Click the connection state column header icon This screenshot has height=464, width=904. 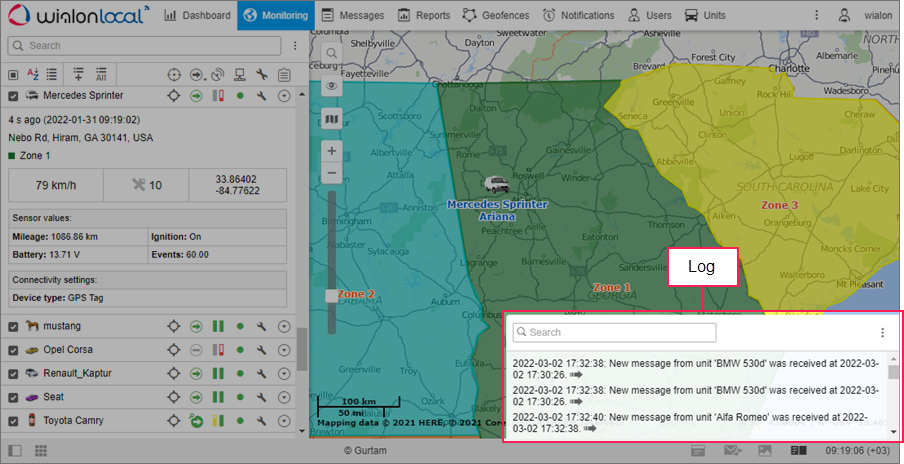point(240,75)
